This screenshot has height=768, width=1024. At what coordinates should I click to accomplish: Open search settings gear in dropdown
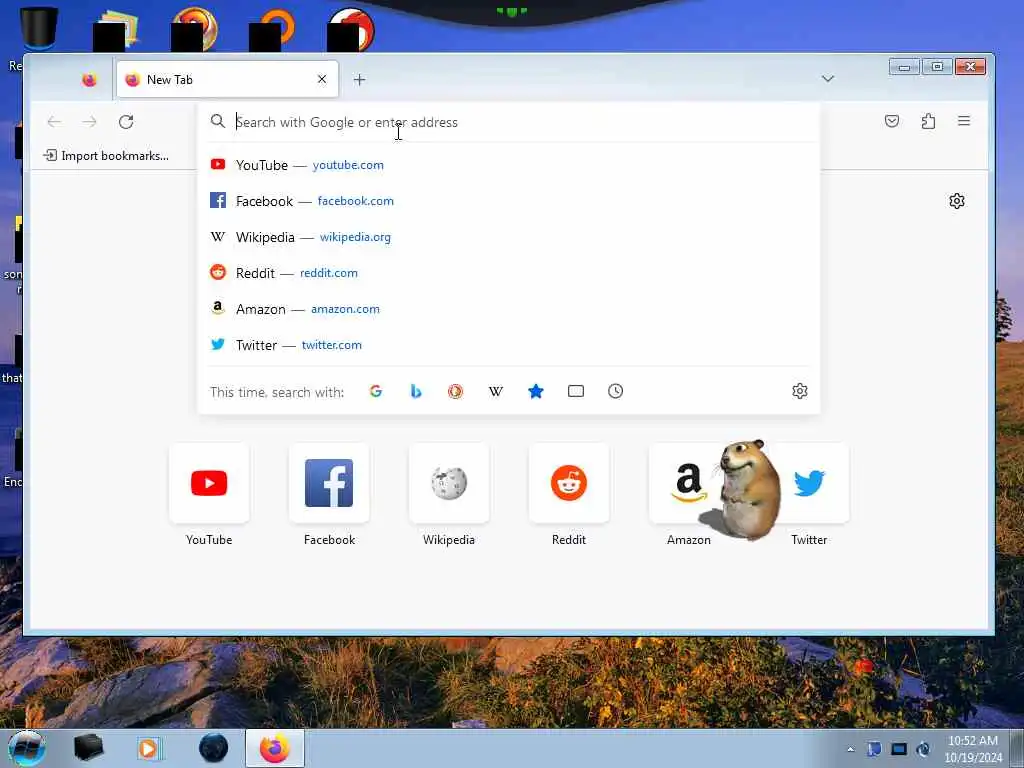coord(799,391)
